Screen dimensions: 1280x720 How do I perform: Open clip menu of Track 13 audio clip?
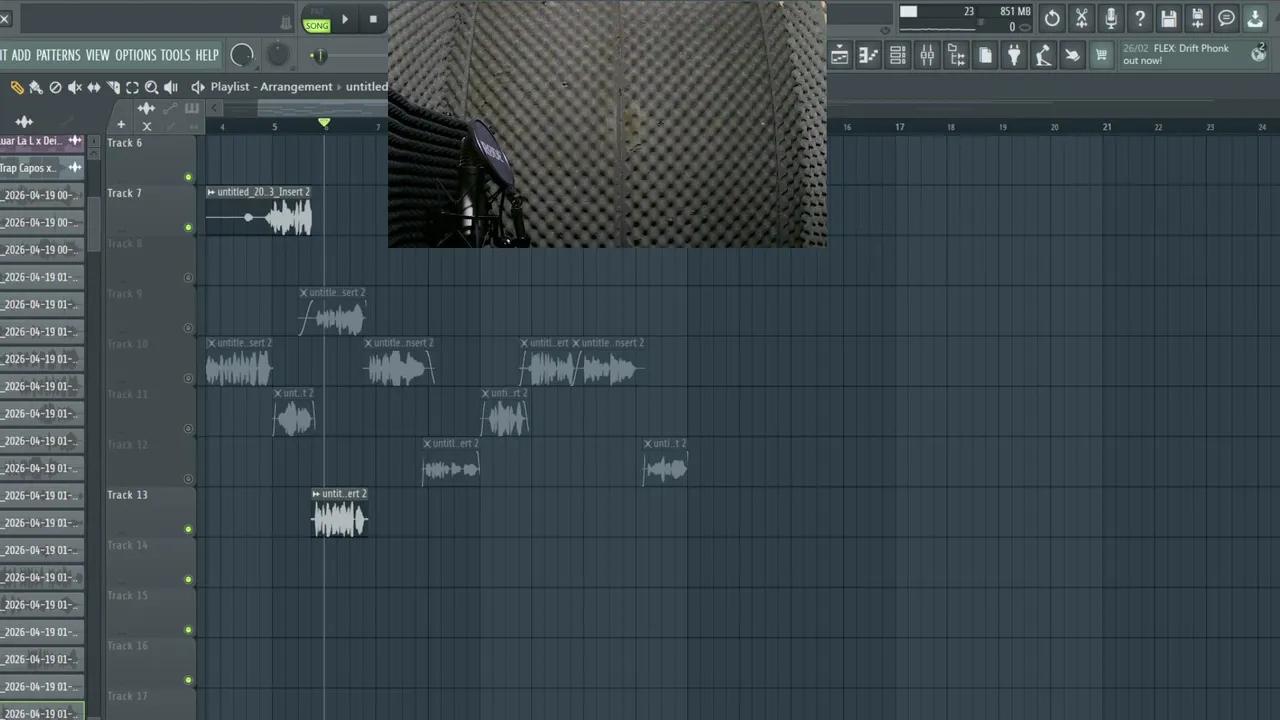tap(316, 494)
